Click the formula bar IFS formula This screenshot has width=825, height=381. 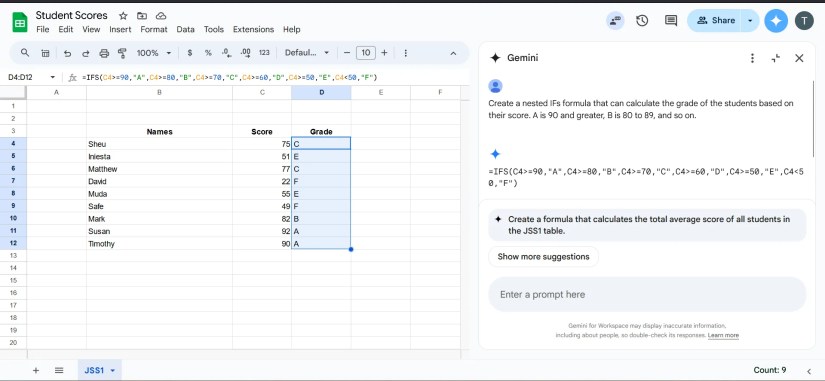click(x=229, y=77)
